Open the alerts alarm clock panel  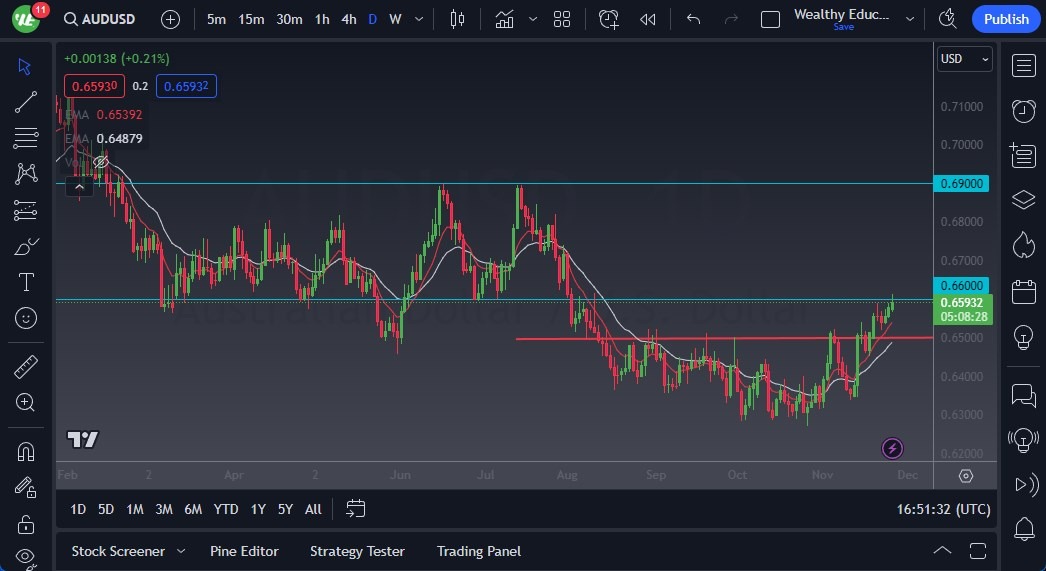point(1023,111)
